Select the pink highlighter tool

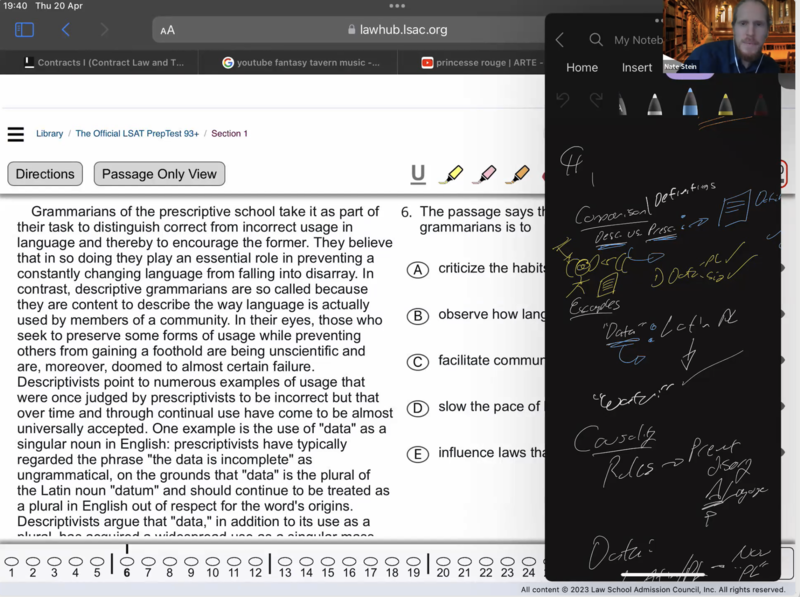(484, 174)
